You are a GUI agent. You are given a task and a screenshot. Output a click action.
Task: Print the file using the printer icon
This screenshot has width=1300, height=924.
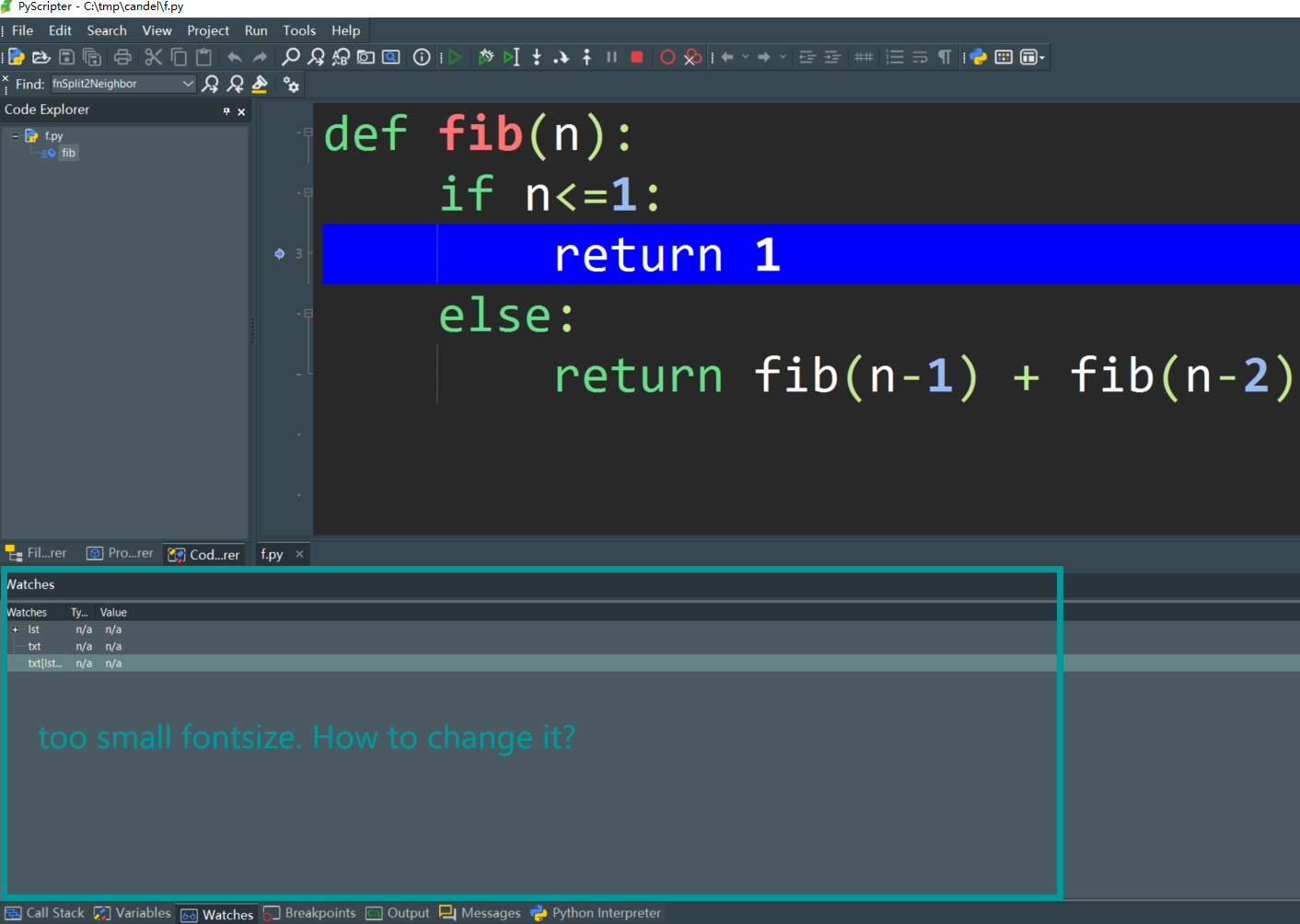click(x=122, y=56)
